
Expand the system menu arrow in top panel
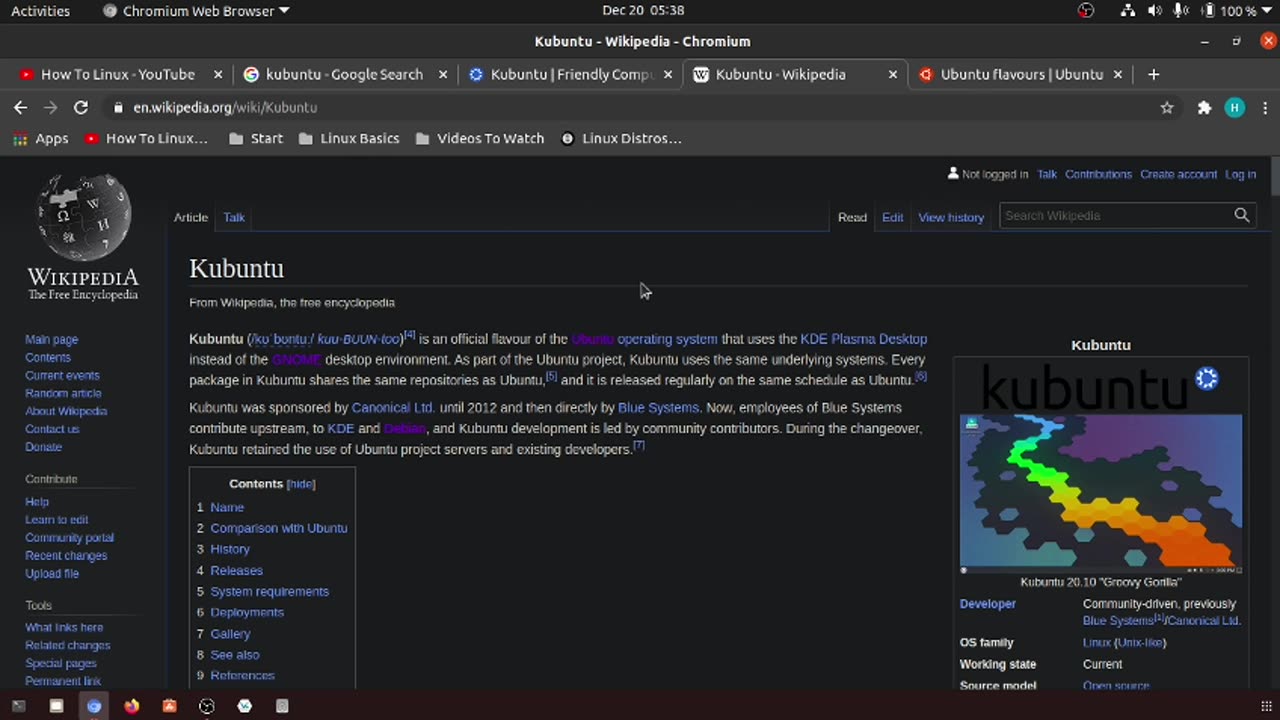[1265, 11]
